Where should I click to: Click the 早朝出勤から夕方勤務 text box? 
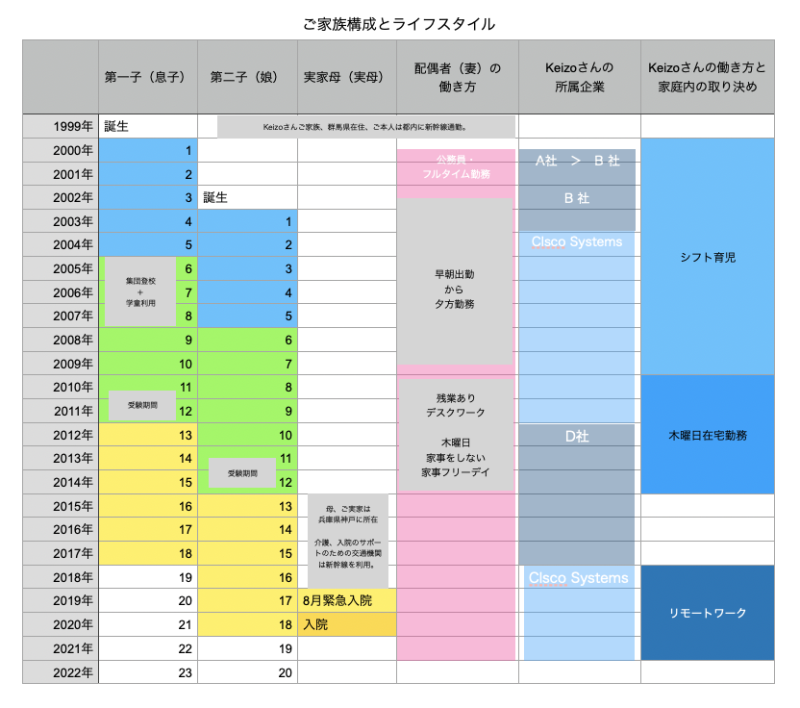tap(456, 280)
